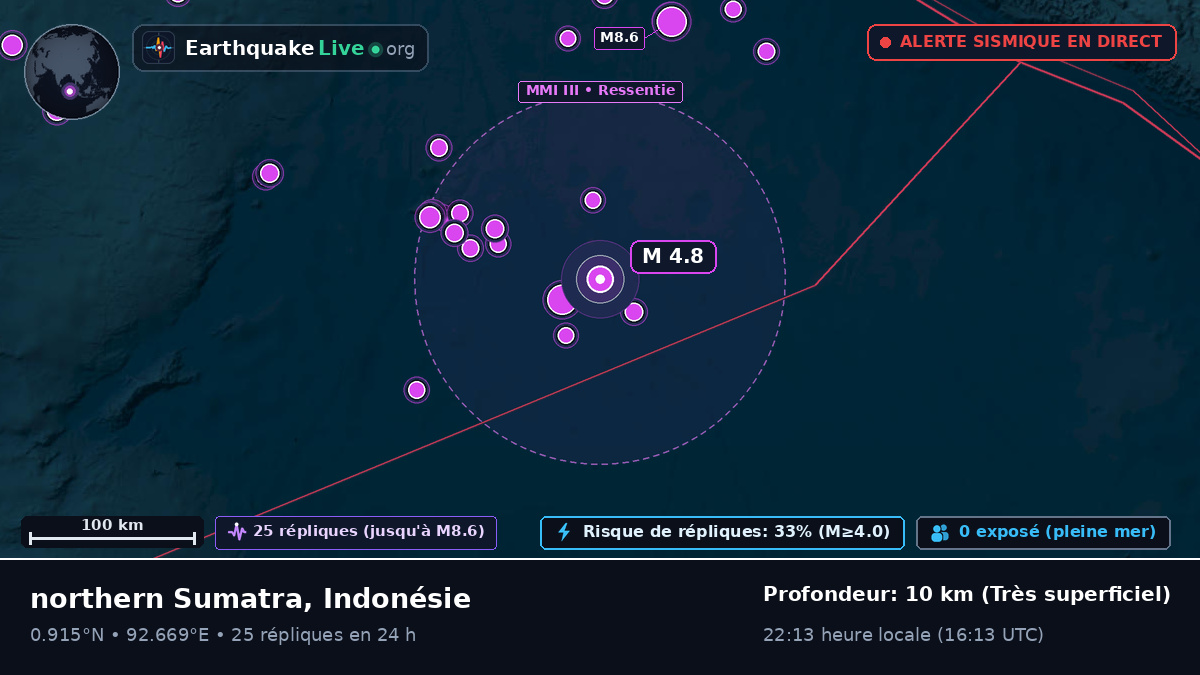Click the 22:13 heure locale (16:13 UTC) time
This screenshot has height=675, width=1200.
click(903, 635)
